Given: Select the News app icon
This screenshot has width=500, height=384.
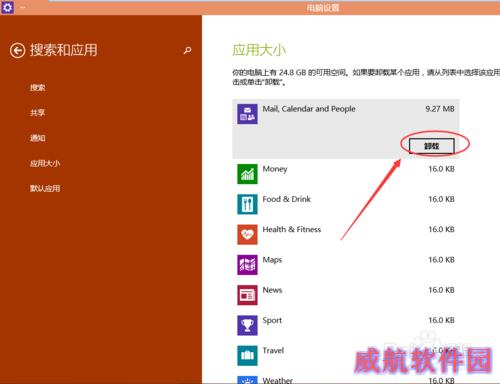Looking at the screenshot, I should pos(247,295).
